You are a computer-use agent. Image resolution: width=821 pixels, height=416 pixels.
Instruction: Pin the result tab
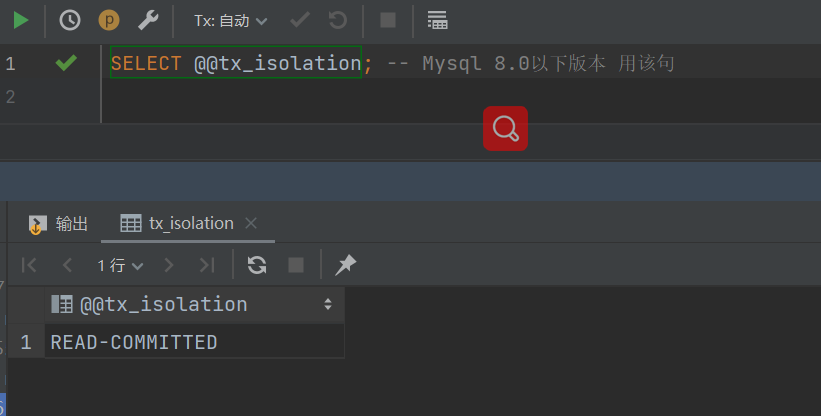point(345,265)
